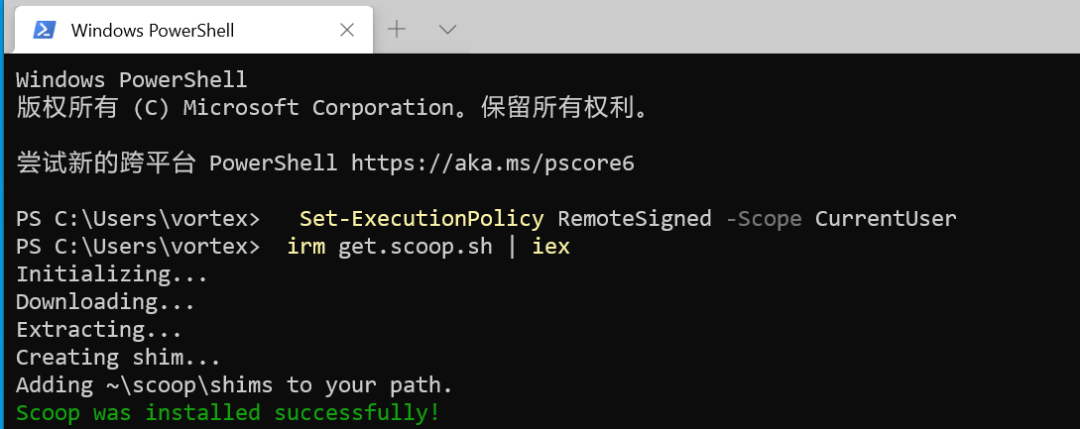The image size is (1080, 429).
Task: Click the get.scoop.sh address text
Action: click(x=415, y=246)
